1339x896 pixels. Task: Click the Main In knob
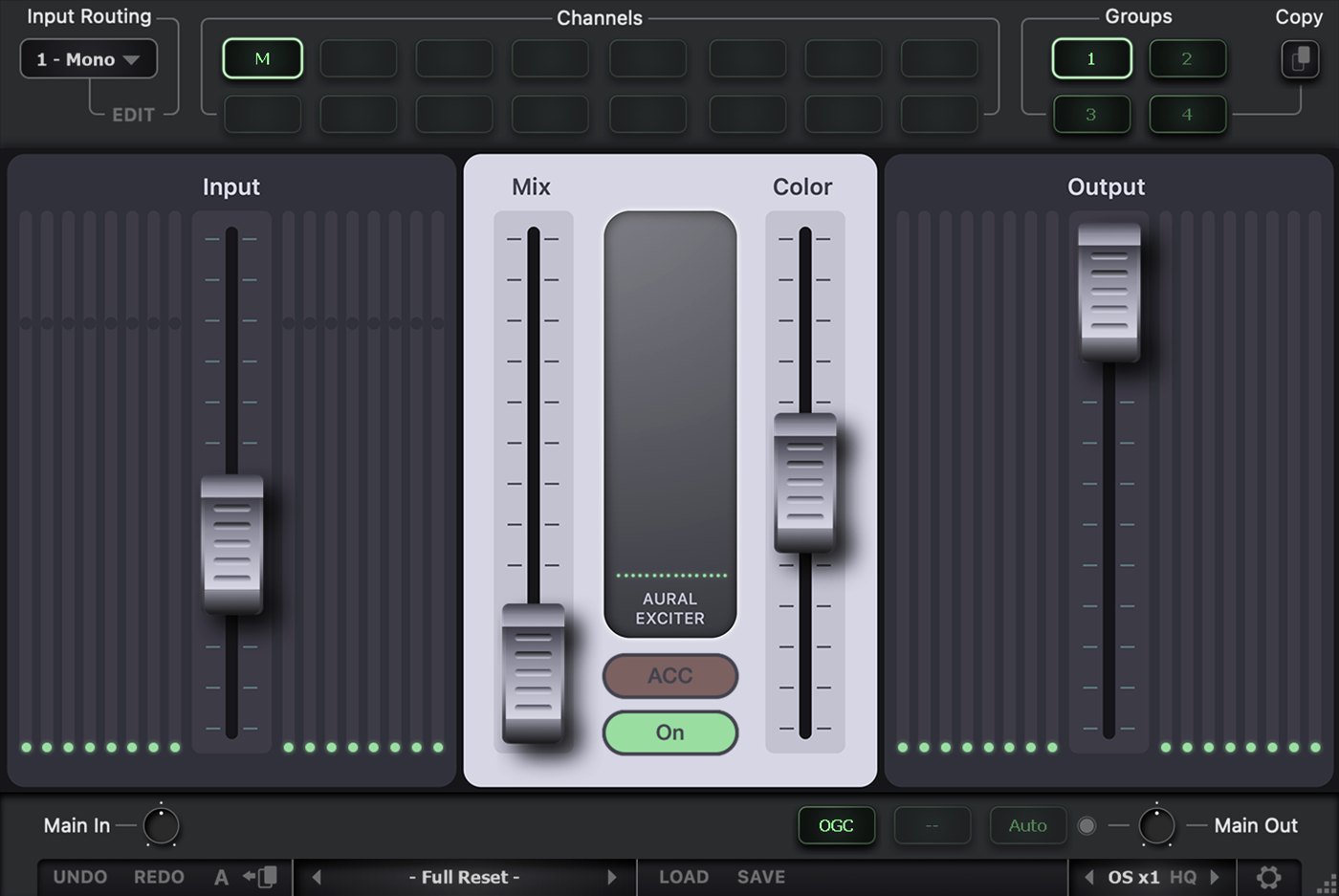point(161,826)
